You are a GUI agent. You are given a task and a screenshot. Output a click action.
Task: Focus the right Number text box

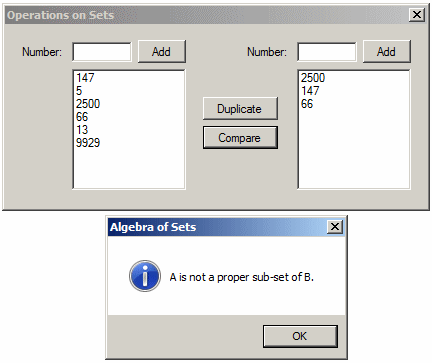[x=327, y=52]
